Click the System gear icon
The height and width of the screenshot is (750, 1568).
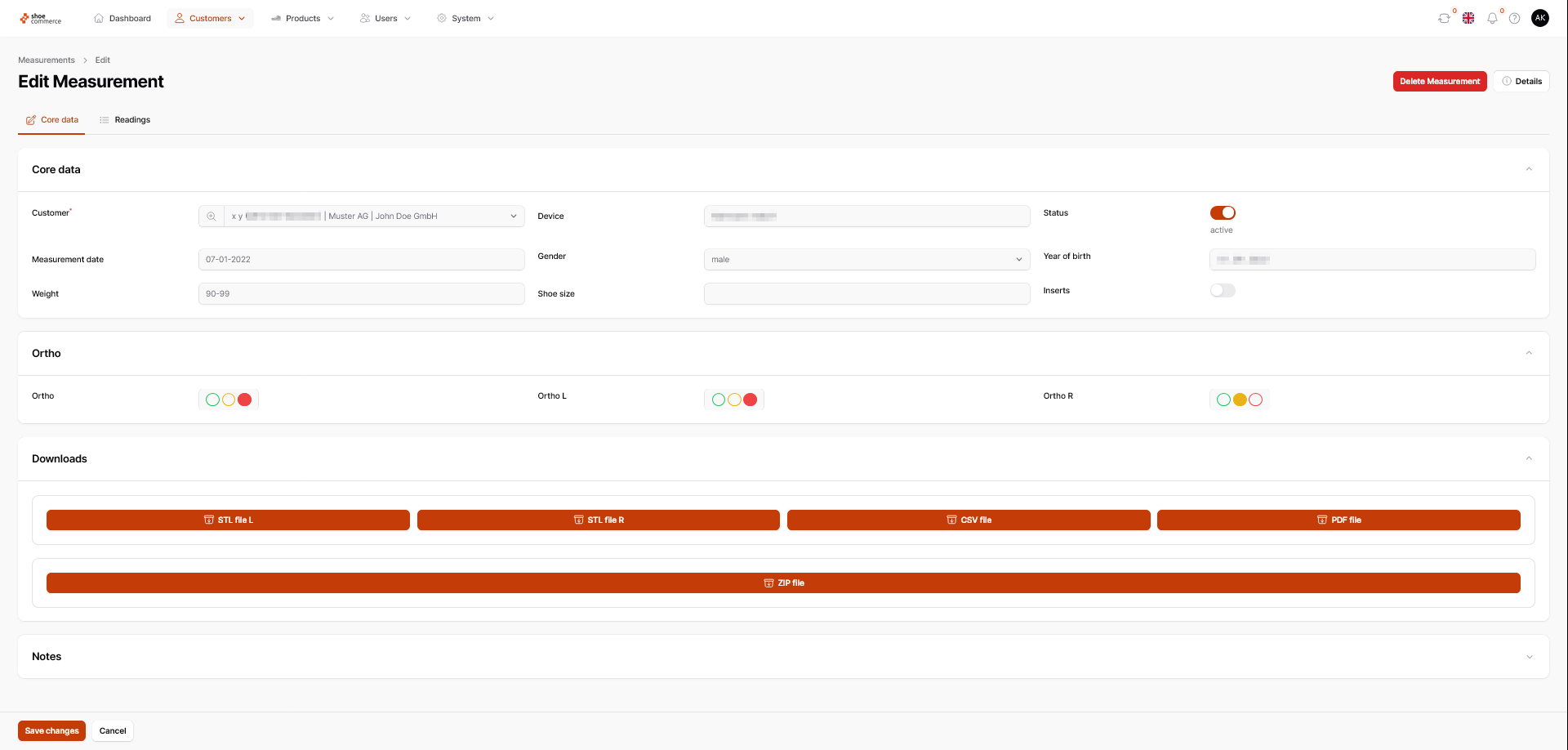[x=442, y=18]
